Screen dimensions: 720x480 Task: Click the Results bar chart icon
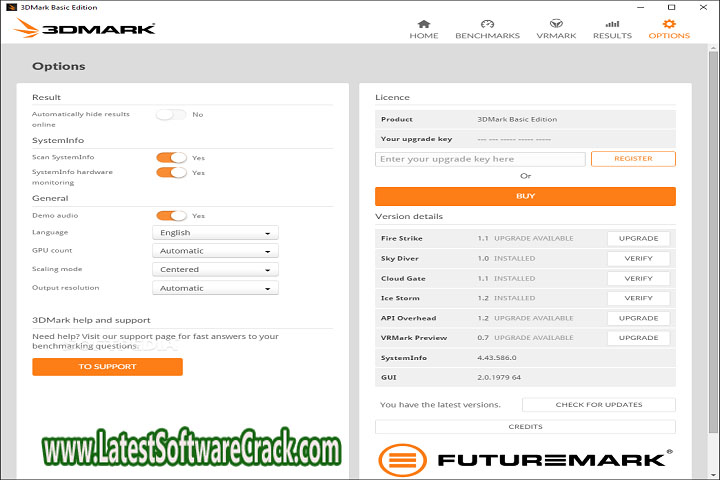tap(612, 24)
